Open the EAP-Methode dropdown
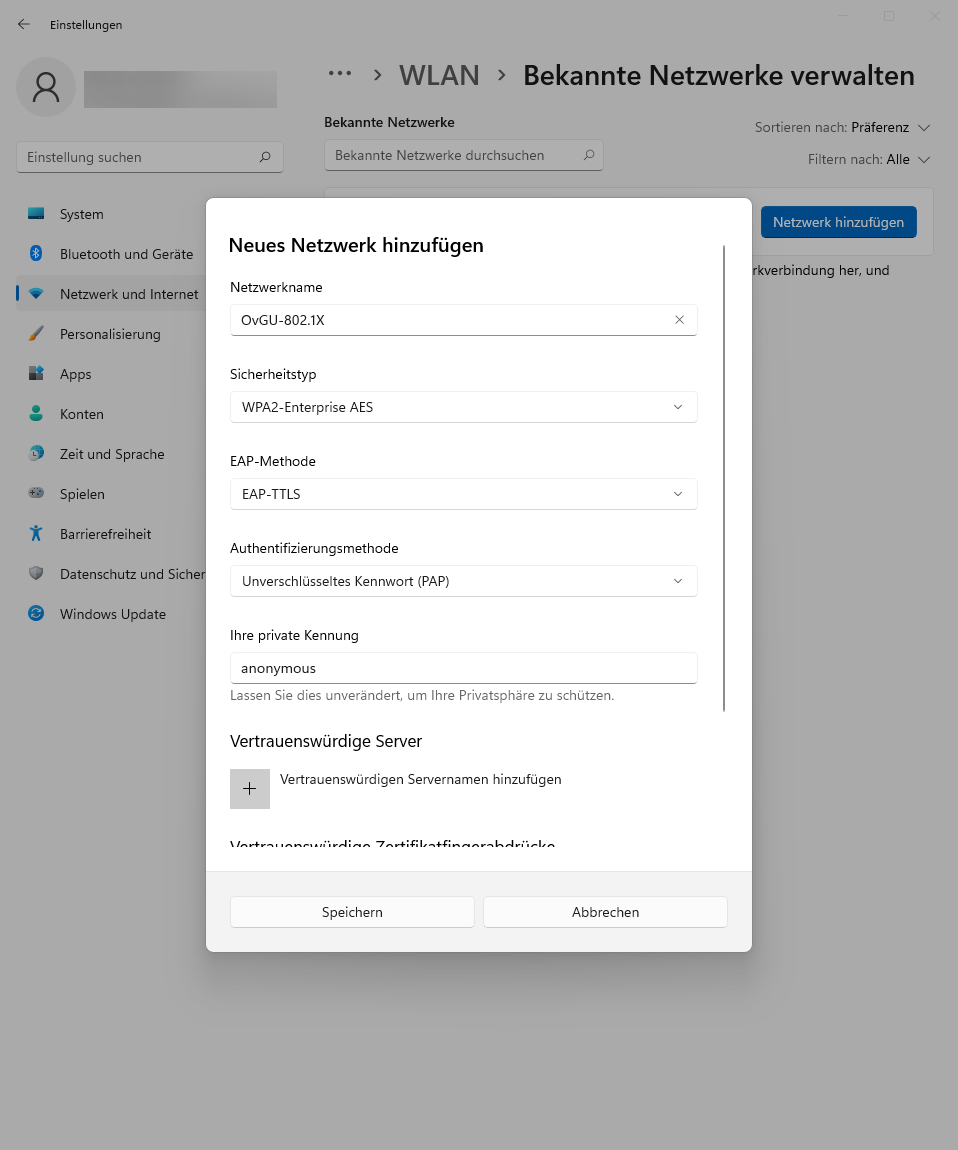Screen dimensions: 958x1150 tap(464, 494)
